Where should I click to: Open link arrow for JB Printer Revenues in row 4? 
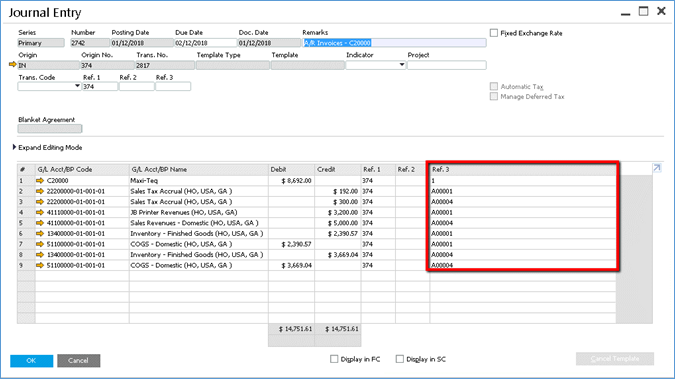pos(40,212)
